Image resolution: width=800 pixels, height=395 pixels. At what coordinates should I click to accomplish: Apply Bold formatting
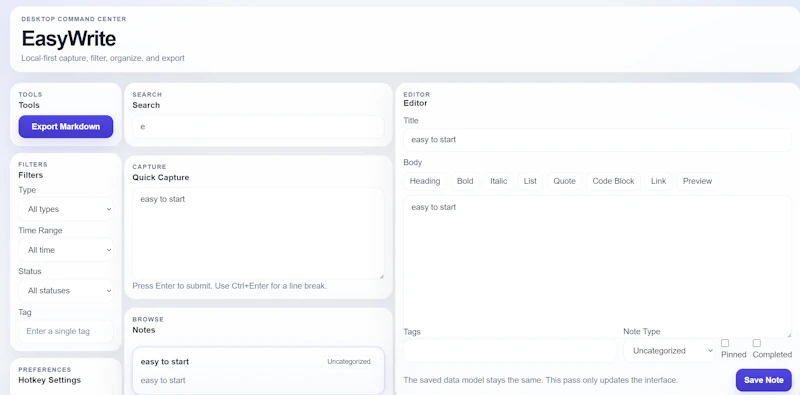tap(465, 181)
